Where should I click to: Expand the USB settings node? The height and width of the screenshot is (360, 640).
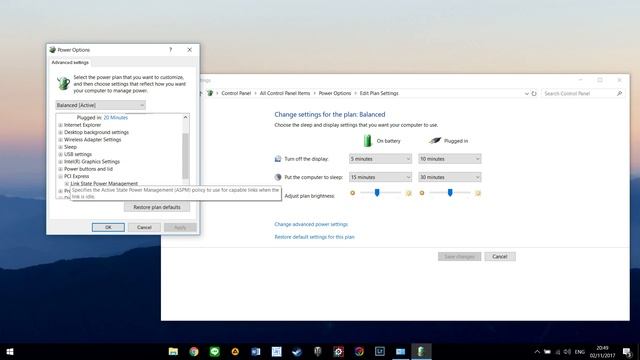(60, 154)
